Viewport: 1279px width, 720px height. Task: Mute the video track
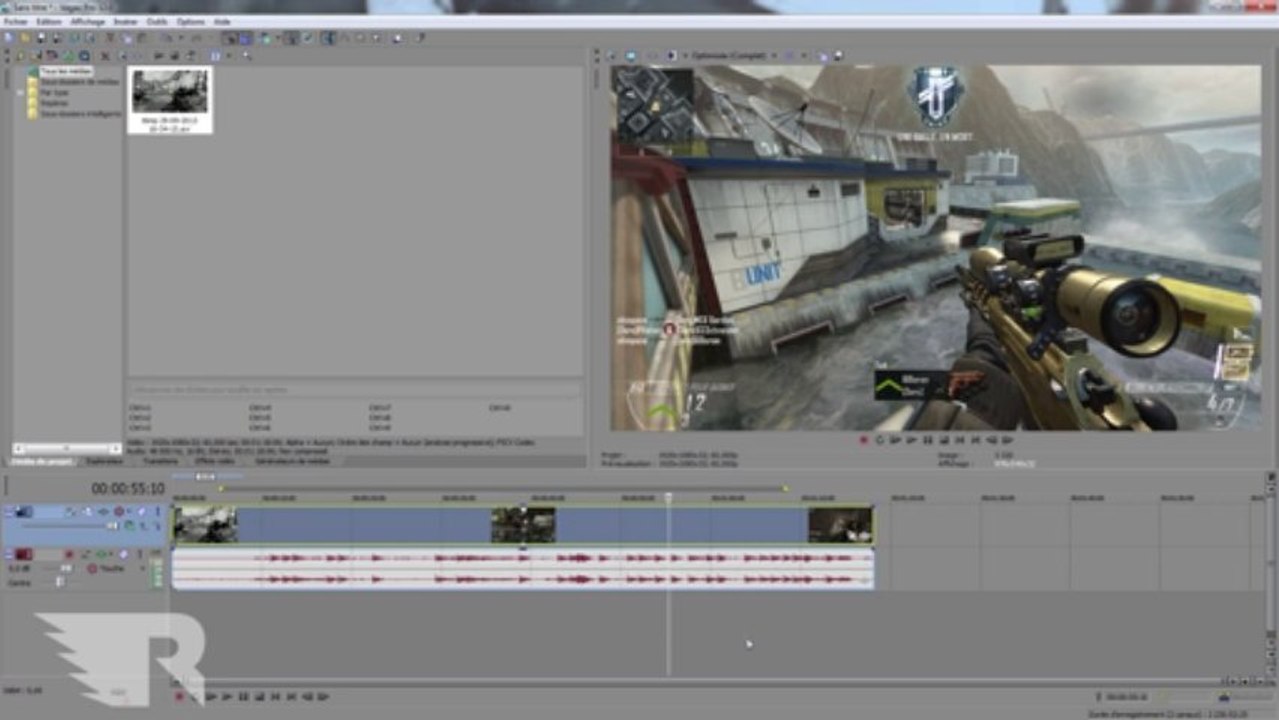click(x=141, y=511)
